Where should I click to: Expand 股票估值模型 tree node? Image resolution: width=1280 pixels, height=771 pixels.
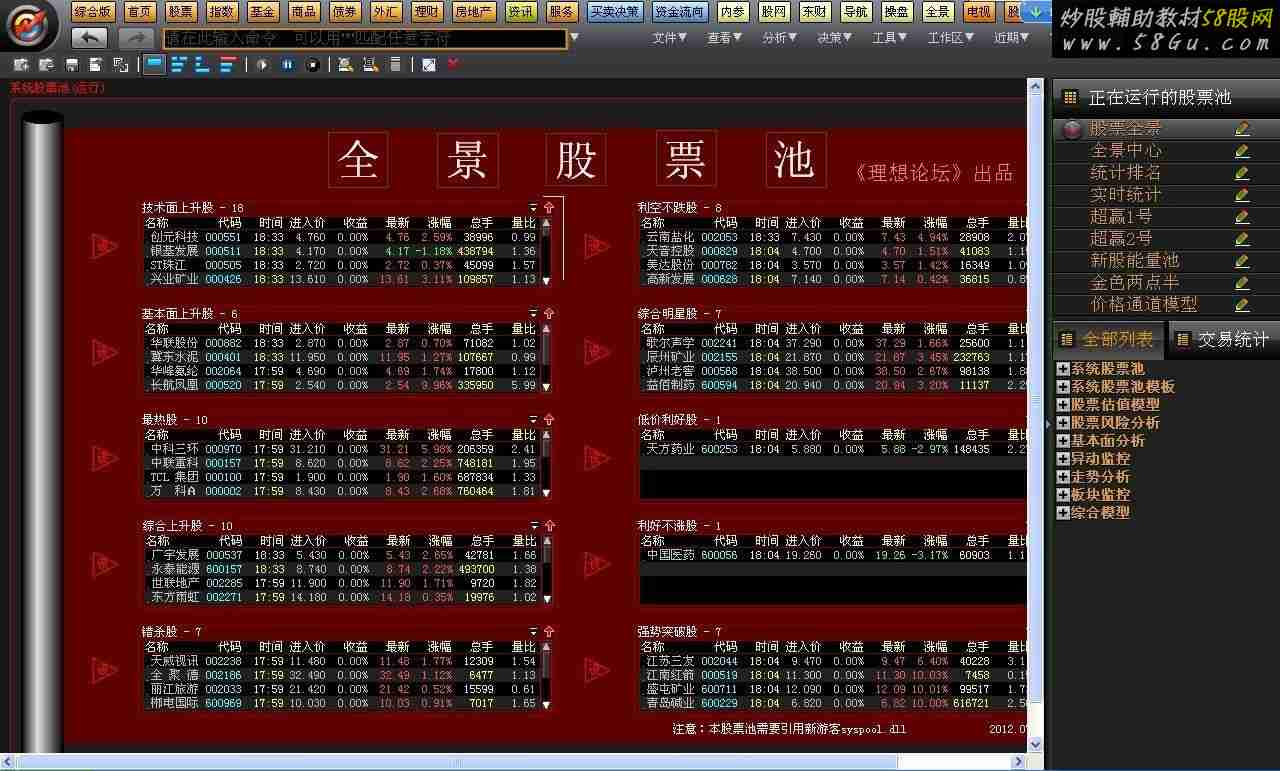click(1063, 405)
